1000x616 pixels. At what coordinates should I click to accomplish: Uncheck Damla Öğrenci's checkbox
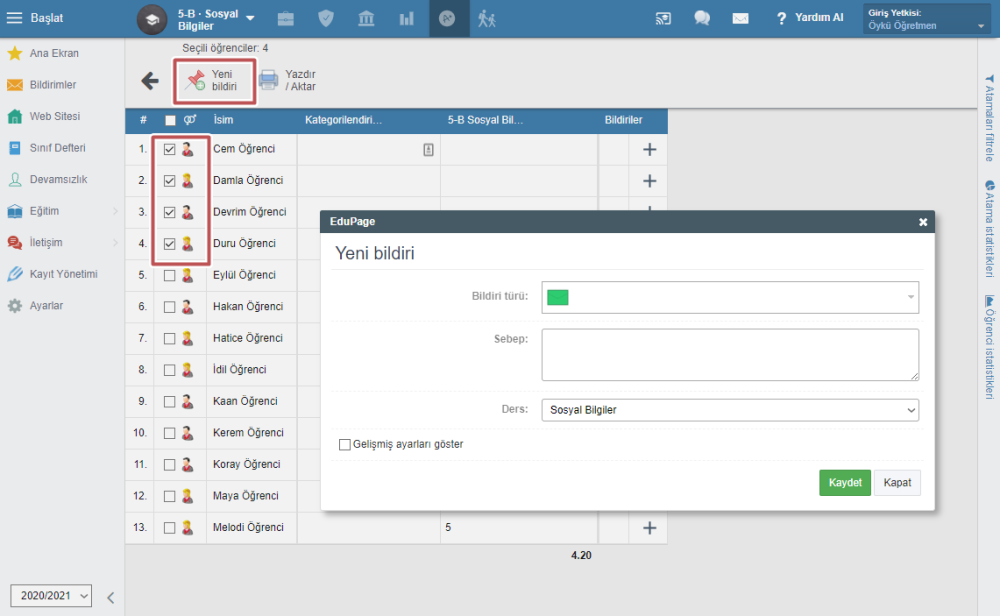coord(169,181)
